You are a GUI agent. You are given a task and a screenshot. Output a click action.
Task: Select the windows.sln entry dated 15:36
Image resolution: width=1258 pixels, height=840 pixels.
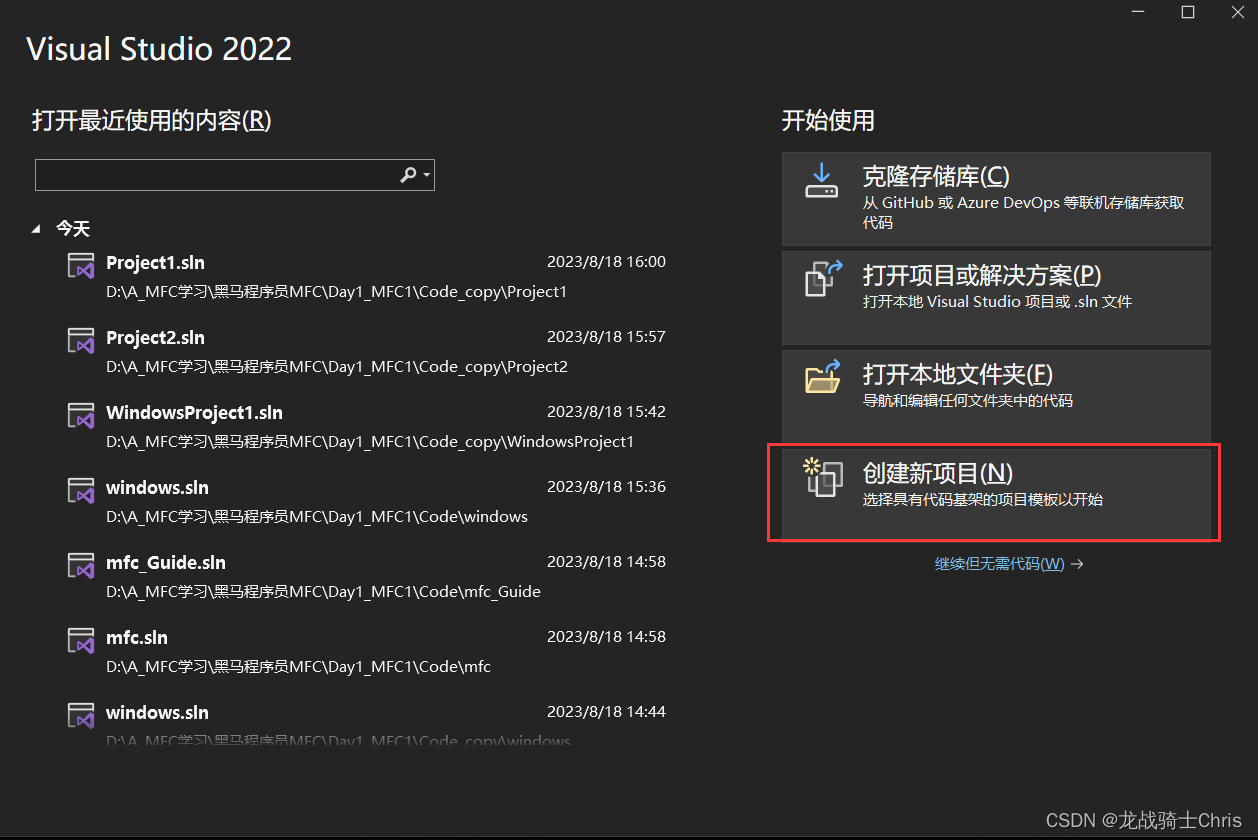[157, 488]
